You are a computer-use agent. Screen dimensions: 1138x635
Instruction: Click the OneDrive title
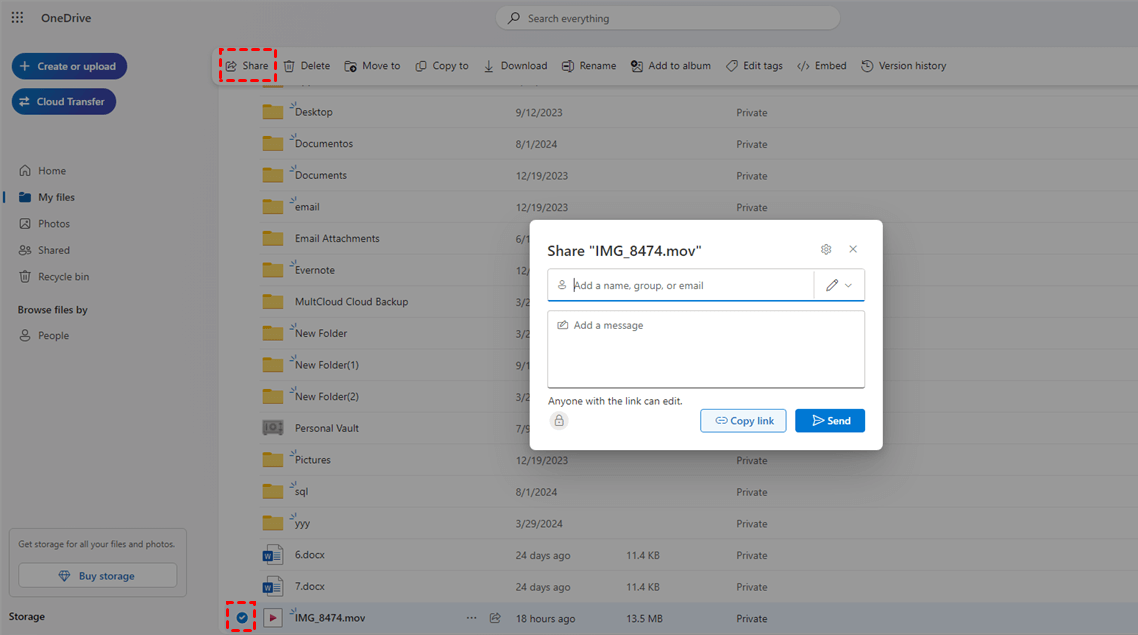click(66, 18)
